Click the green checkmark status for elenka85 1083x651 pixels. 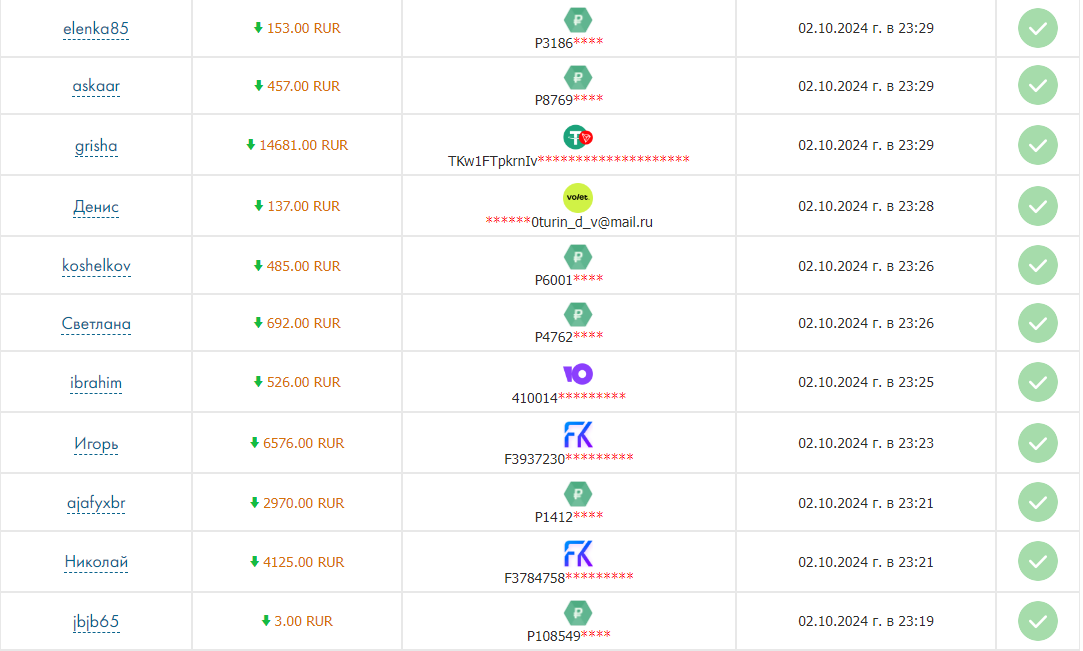[x=1038, y=28]
